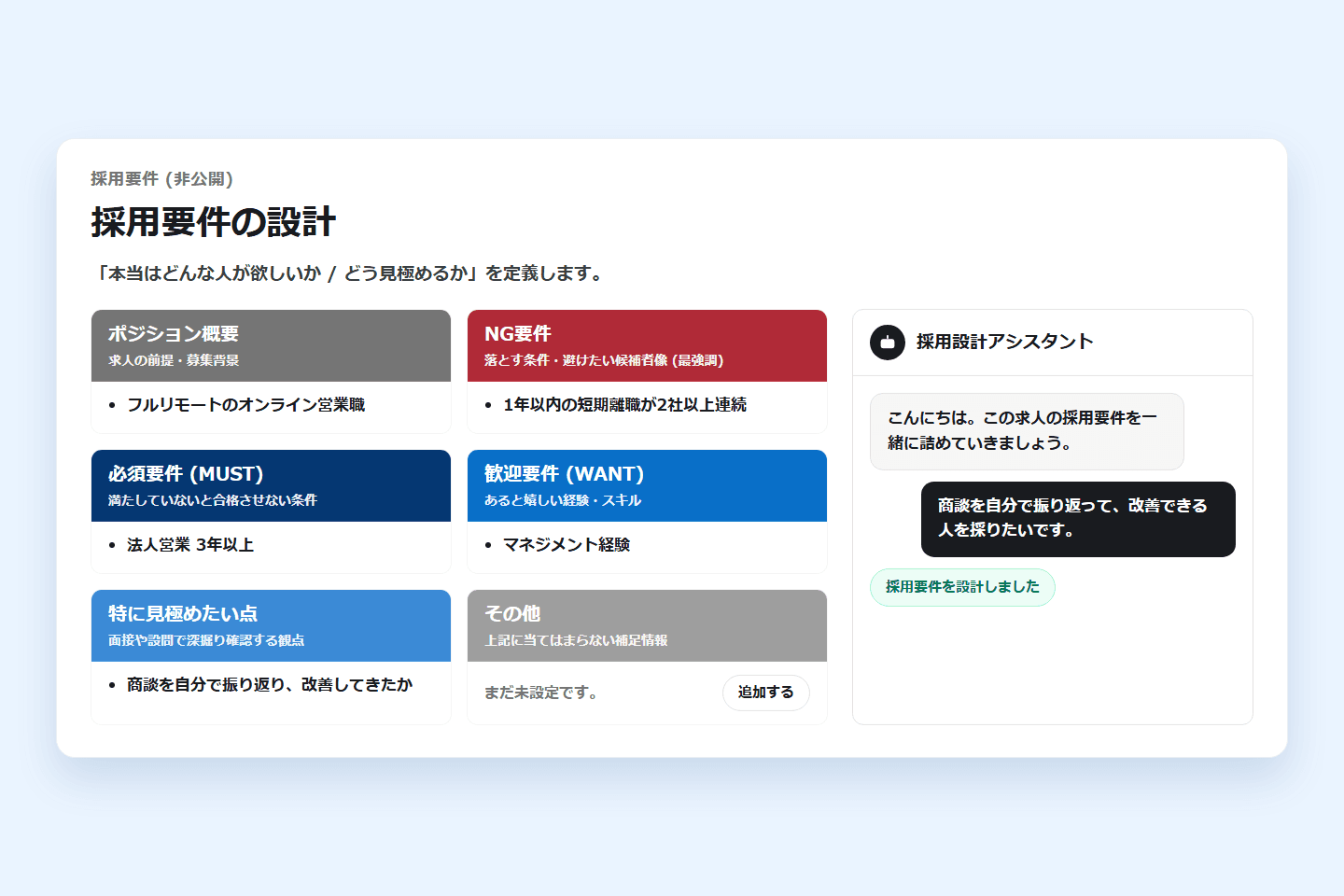Click the 追加する button in その他 card
Screen dimensions: 1344x896
tap(765, 693)
